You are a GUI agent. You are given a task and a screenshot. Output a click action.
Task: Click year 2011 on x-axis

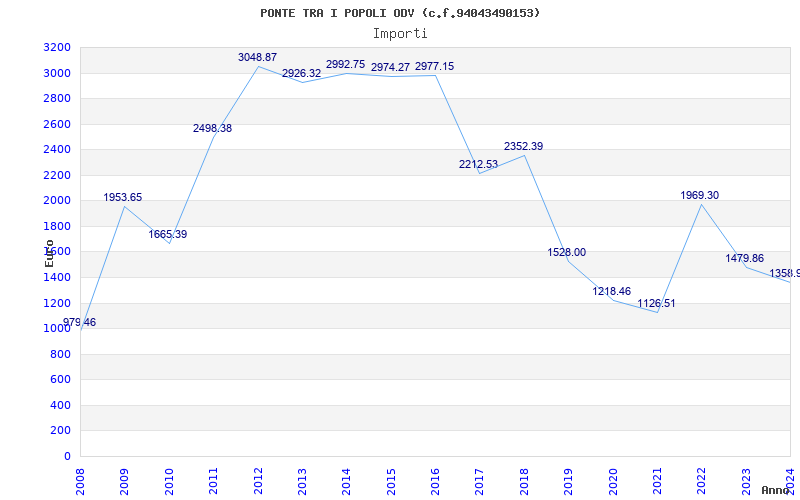coord(214,481)
